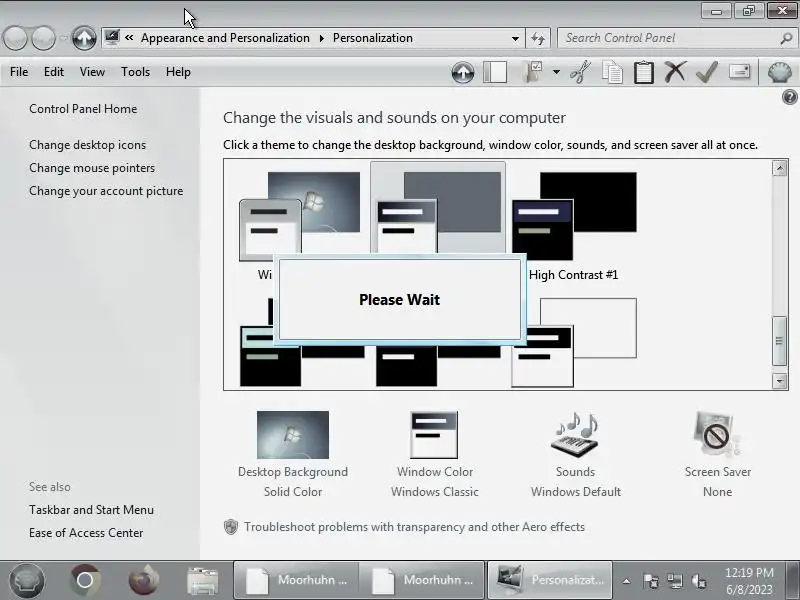Click the shield icon beside Troubleshoot link
The width and height of the screenshot is (800, 600).
pyautogui.click(x=231, y=527)
